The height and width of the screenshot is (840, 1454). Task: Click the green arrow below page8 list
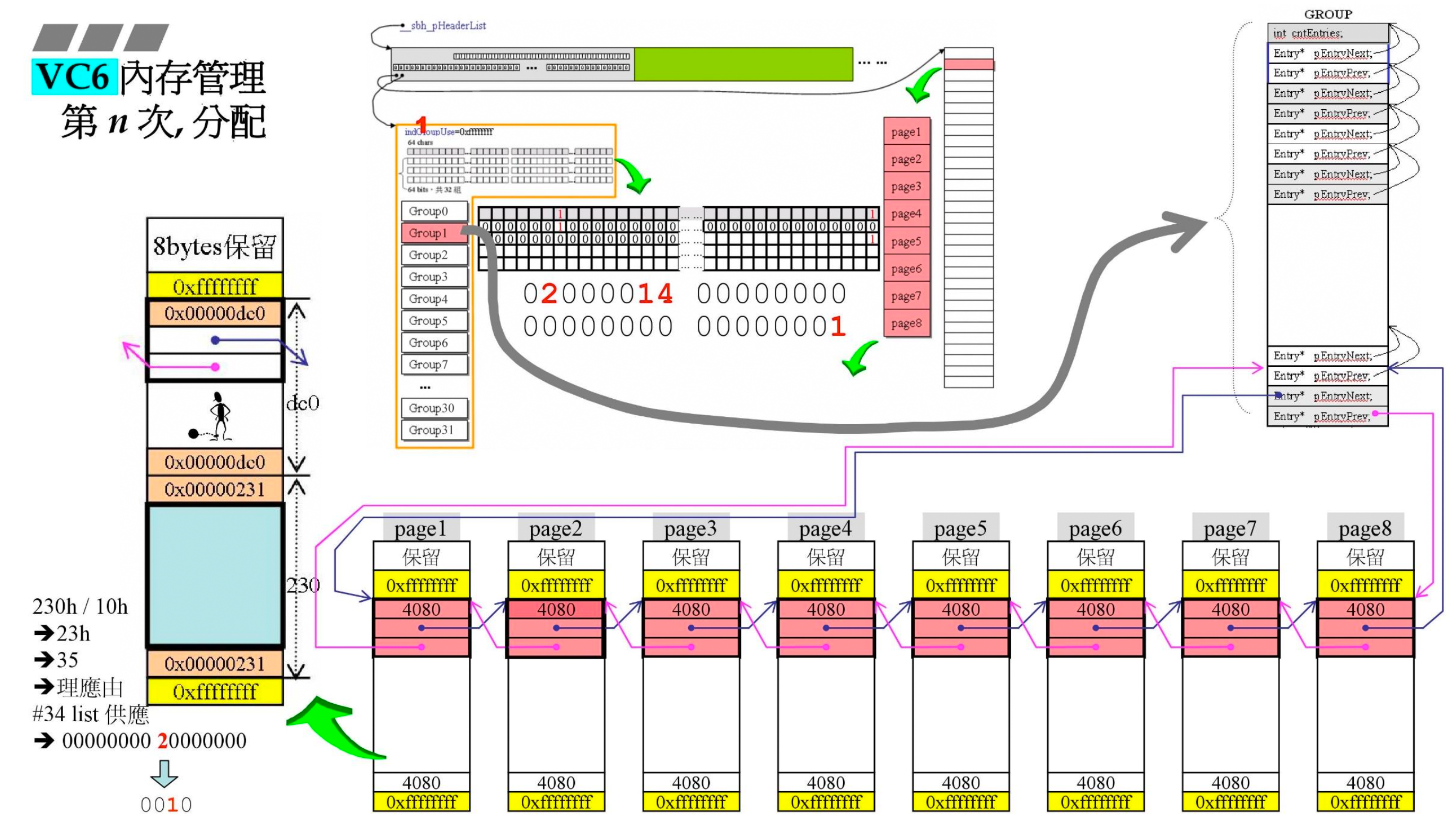pyautogui.click(x=859, y=358)
